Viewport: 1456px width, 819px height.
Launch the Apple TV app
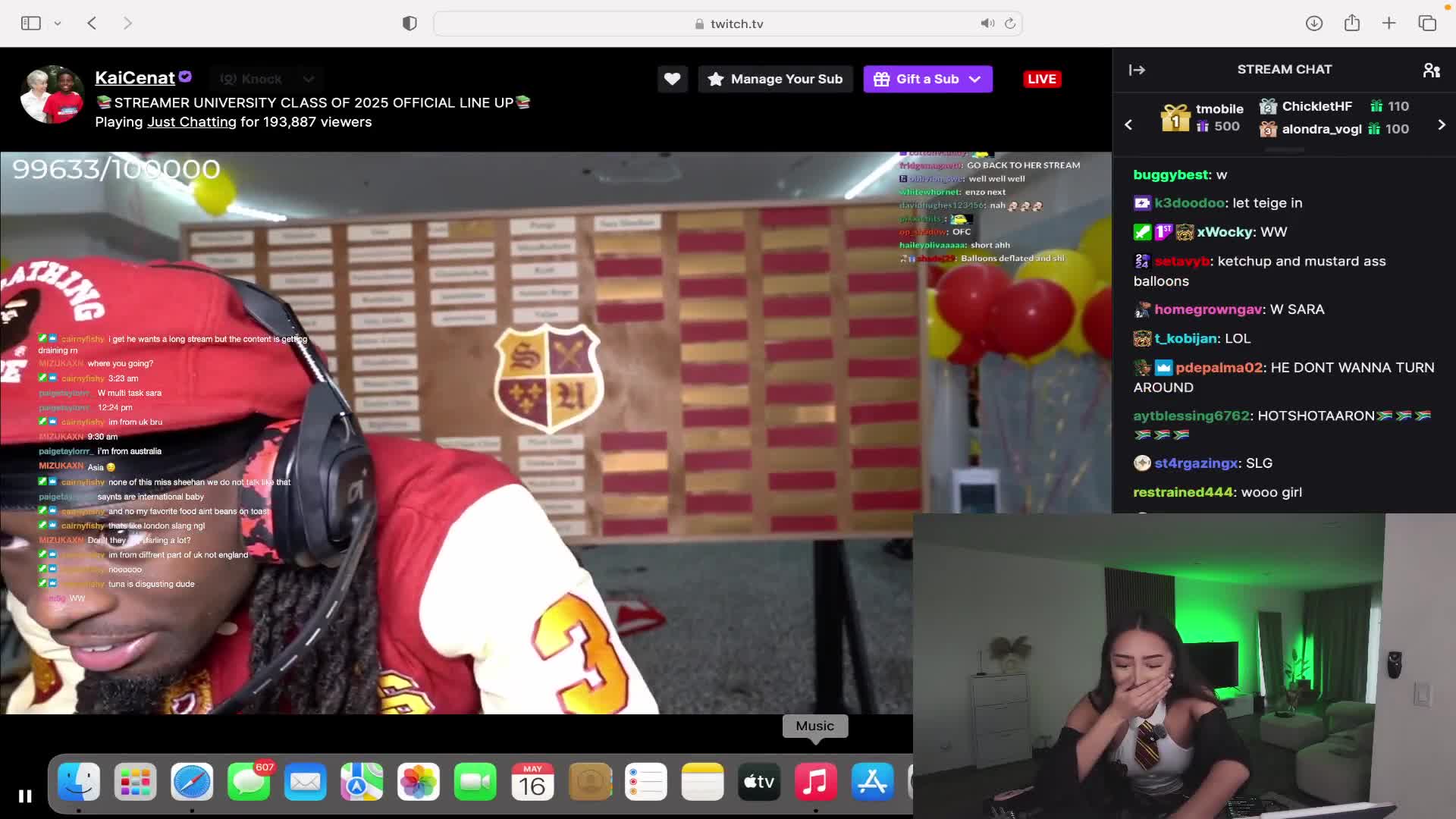click(759, 782)
